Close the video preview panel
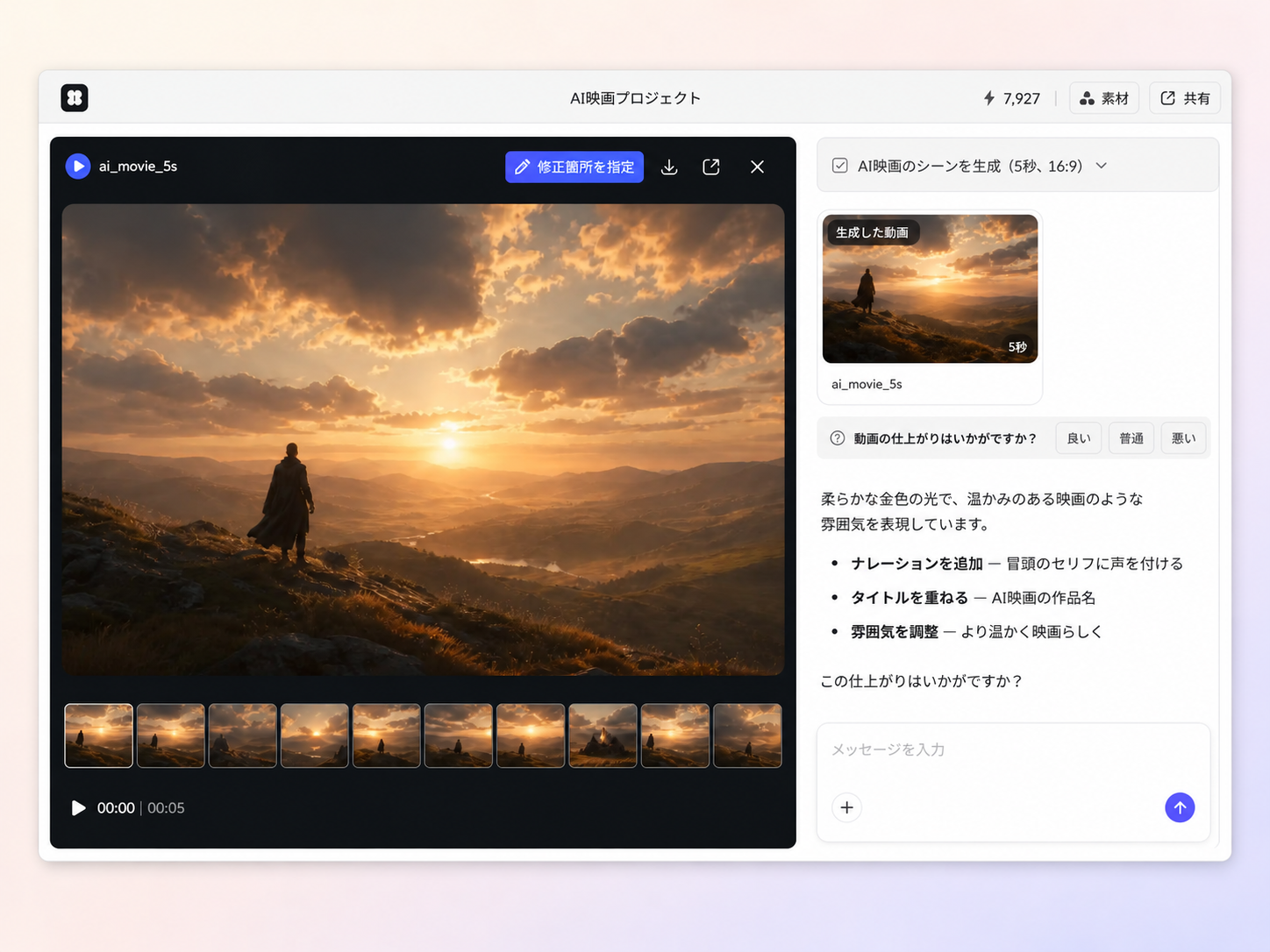This screenshot has height=952, width=1270. coord(758,167)
